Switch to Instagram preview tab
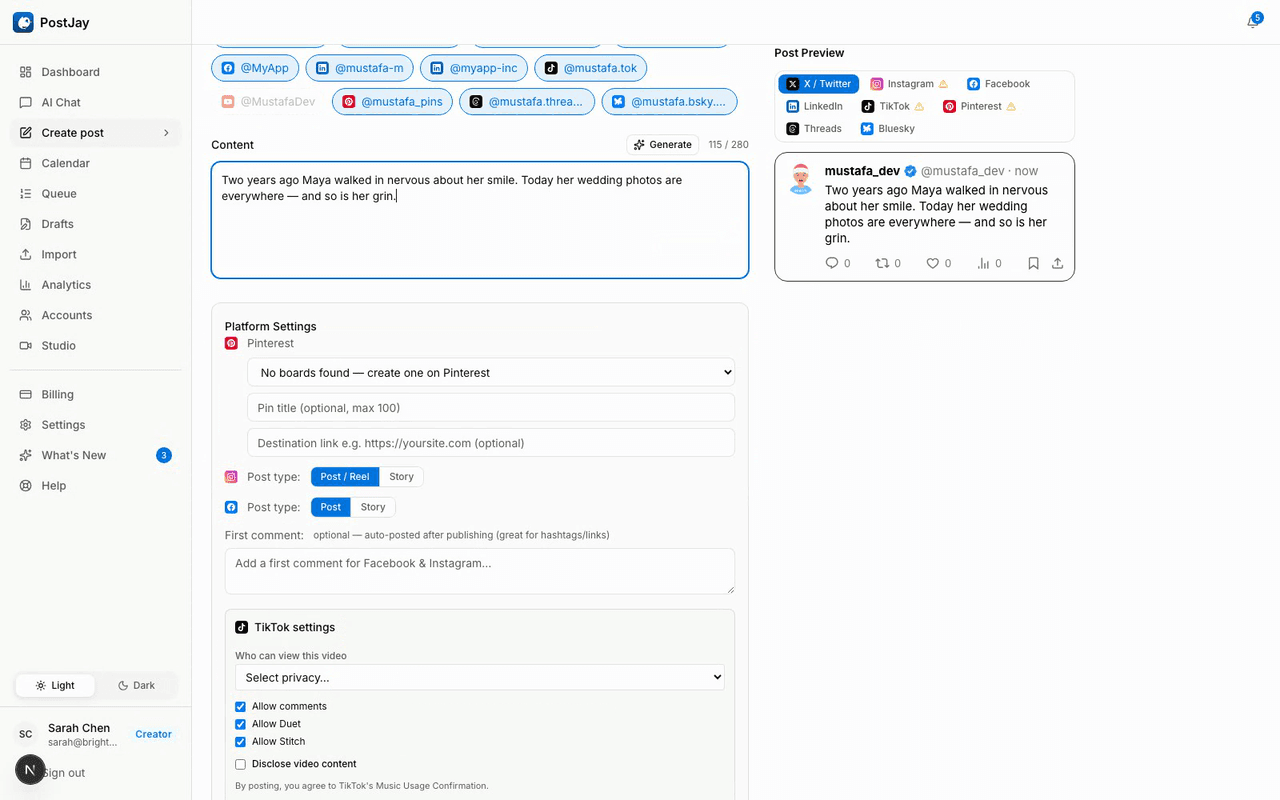 [x=909, y=84]
